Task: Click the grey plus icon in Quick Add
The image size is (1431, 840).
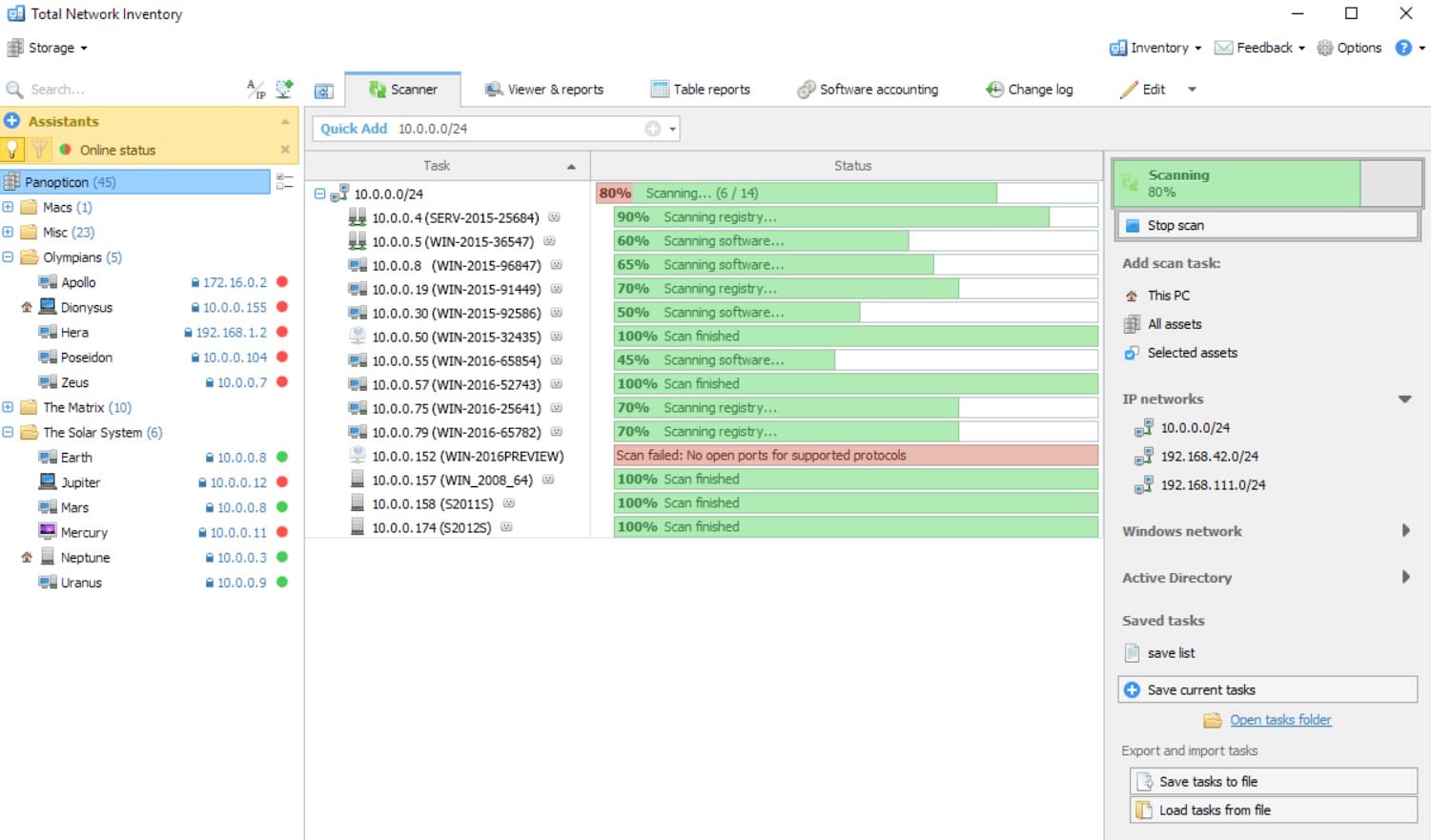Action: click(x=653, y=129)
